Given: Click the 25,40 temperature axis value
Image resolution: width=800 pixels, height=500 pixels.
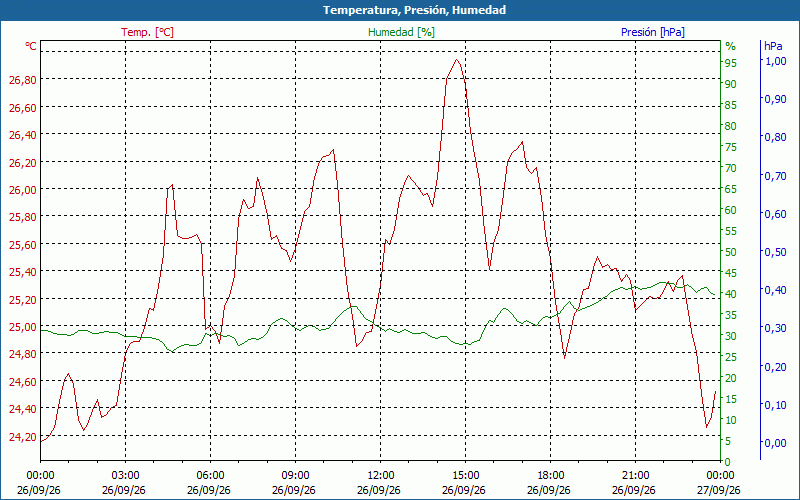Looking at the screenshot, I should (23, 272).
